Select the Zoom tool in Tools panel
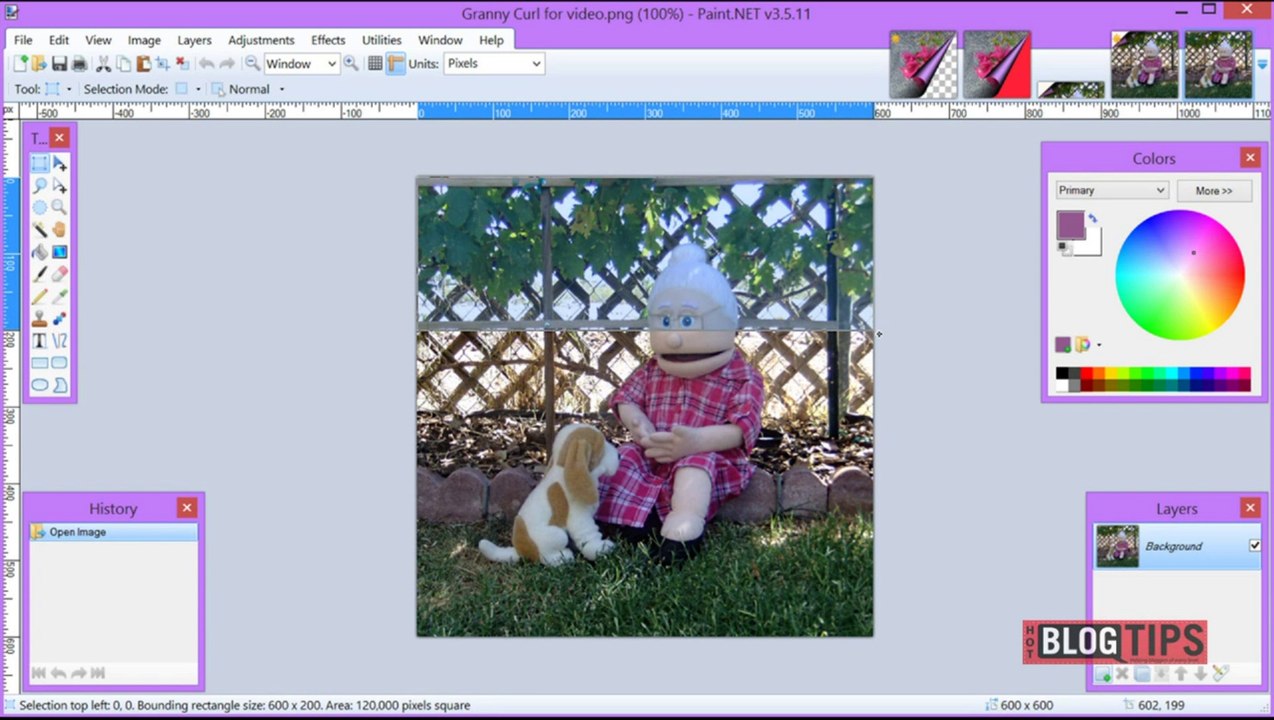The height and width of the screenshot is (720, 1274). tap(60, 207)
